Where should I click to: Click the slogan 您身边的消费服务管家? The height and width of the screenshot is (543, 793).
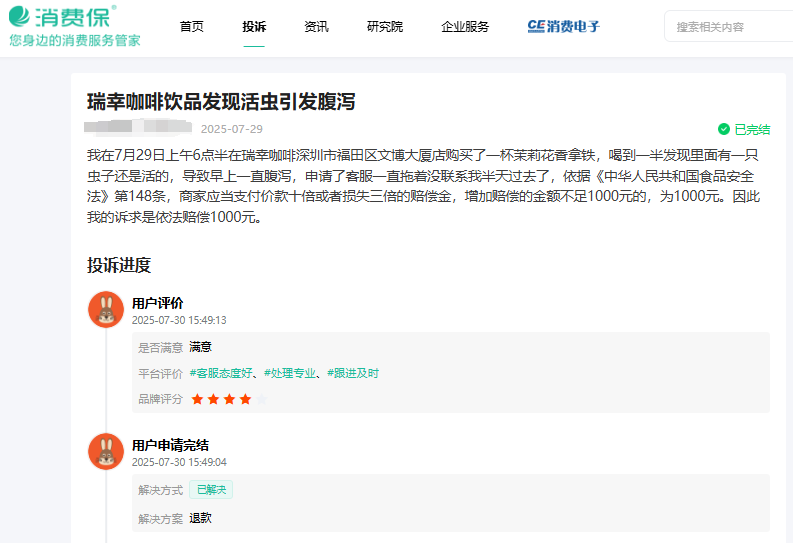[75, 40]
